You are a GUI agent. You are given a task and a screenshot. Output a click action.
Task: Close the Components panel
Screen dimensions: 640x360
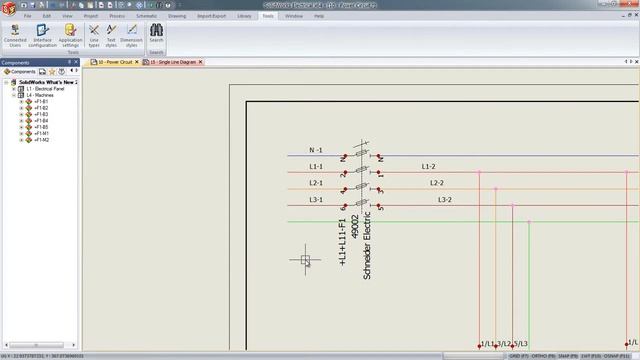(76, 62)
